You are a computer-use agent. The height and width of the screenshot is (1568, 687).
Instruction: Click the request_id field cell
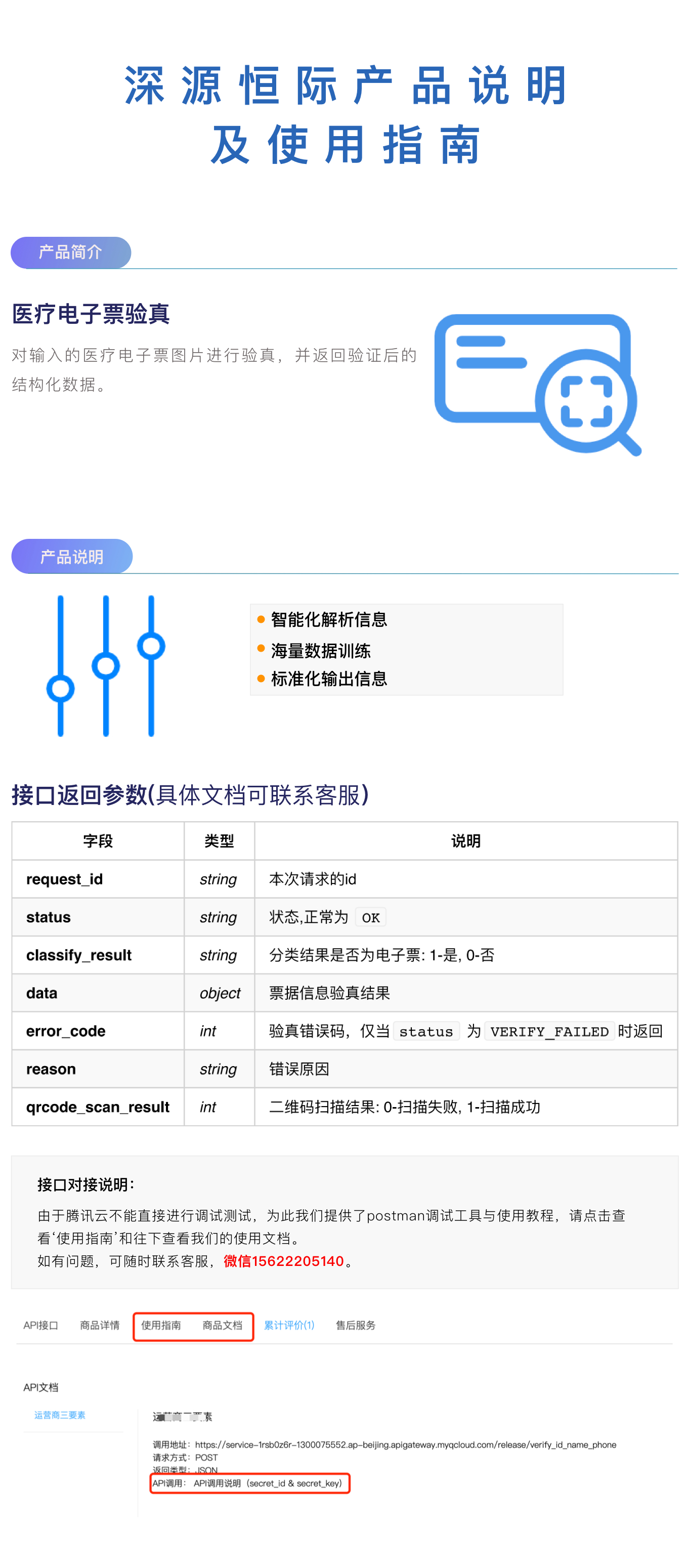pos(98,879)
